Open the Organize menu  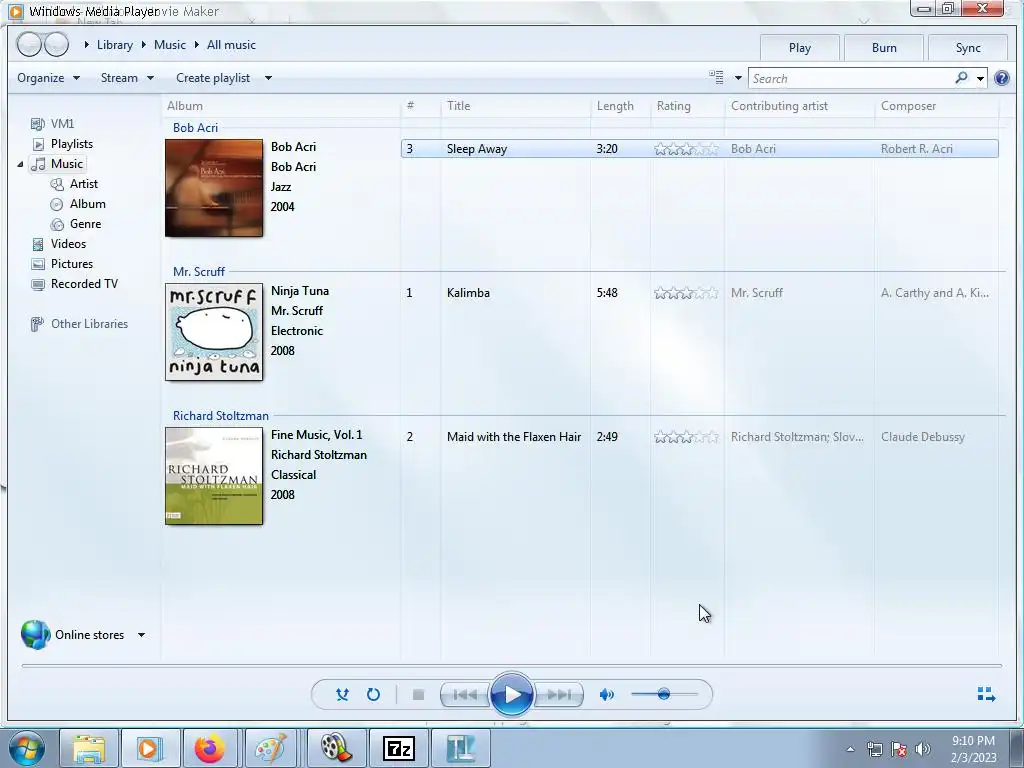[48, 78]
